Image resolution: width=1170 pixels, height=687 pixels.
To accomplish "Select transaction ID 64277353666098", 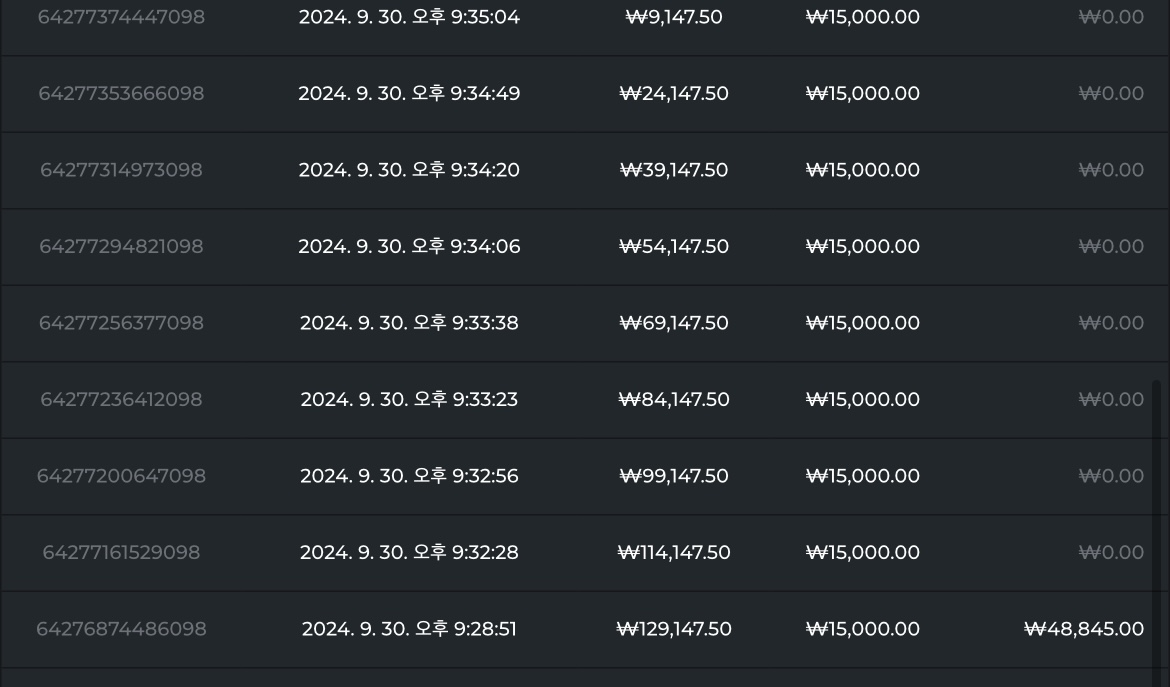I will coord(121,93).
